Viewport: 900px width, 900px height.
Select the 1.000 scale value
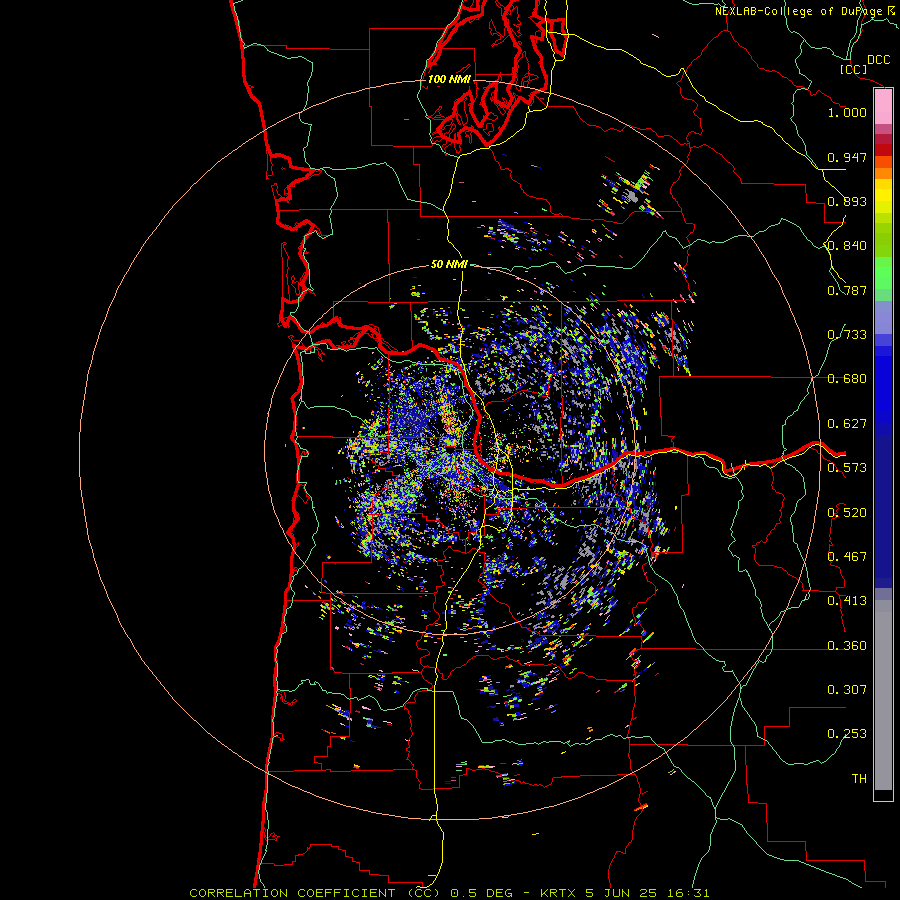click(x=847, y=112)
